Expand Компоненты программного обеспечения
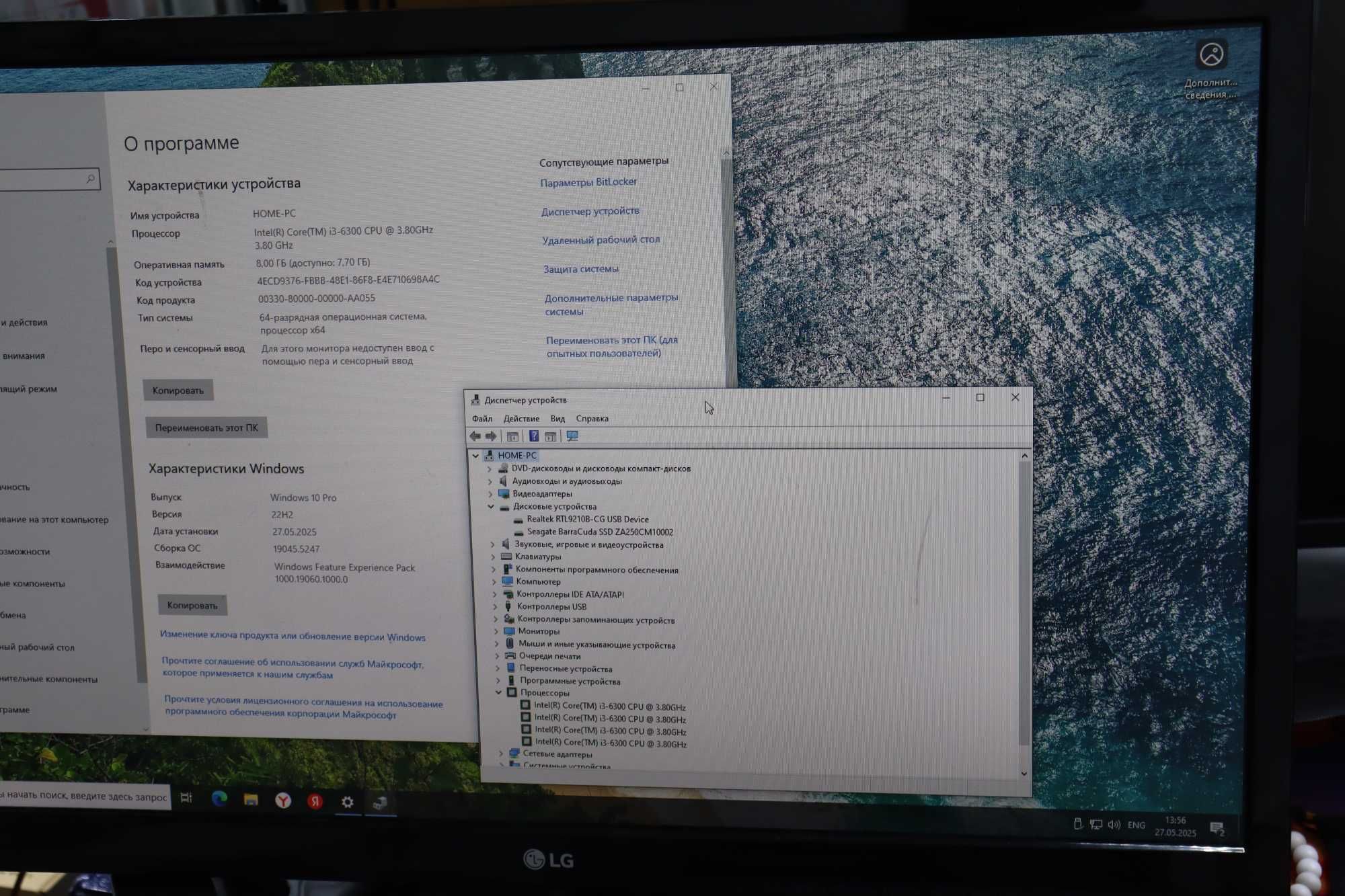The width and height of the screenshot is (1345, 896). pos(493,569)
